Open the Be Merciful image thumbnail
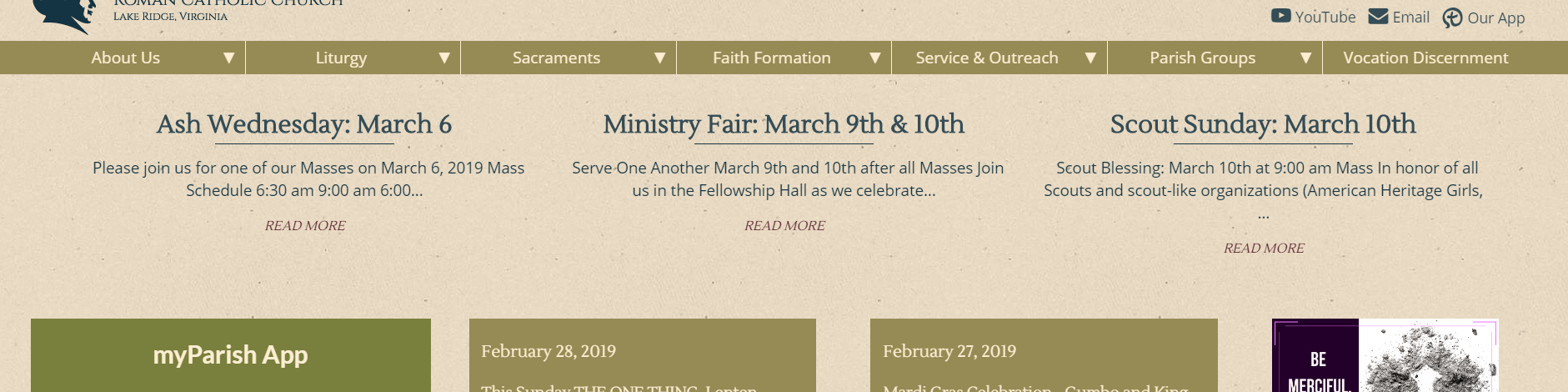This screenshot has height=392, width=1568. pos(1385,356)
